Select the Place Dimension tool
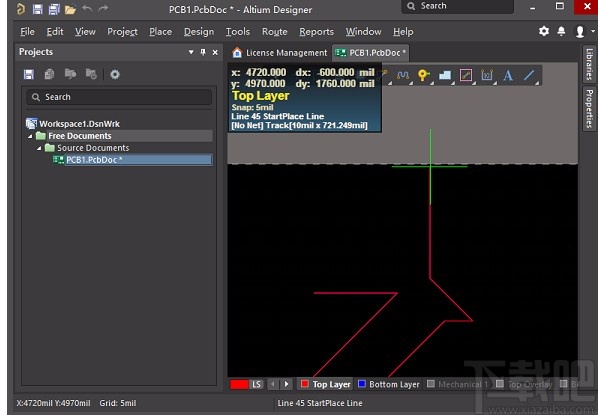This screenshot has height=415, width=598. [487, 75]
